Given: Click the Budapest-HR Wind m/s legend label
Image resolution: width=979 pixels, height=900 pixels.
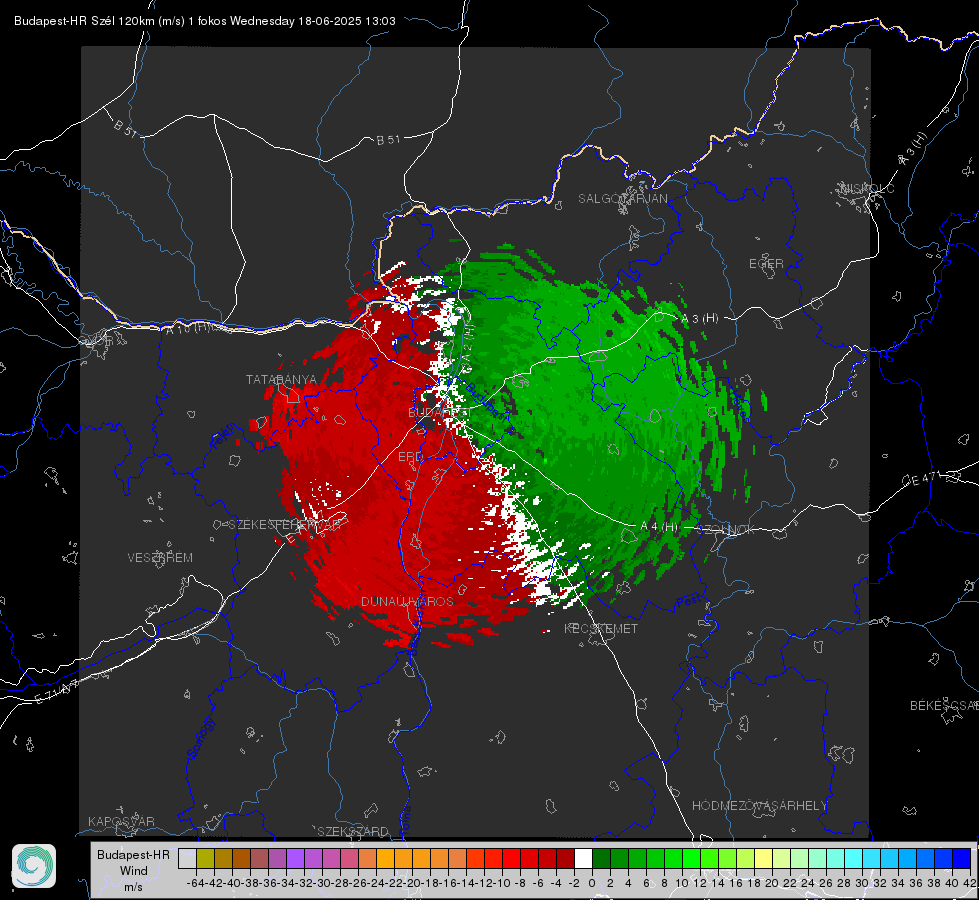Looking at the screenshot, I should [134, 870].
